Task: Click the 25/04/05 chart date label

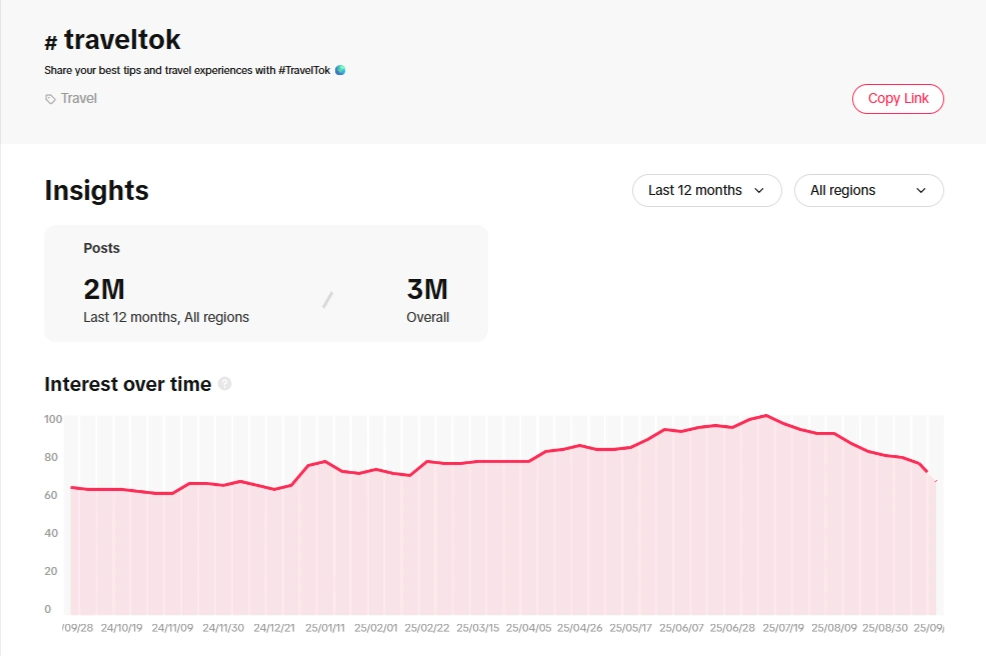Action: (528, 628)
